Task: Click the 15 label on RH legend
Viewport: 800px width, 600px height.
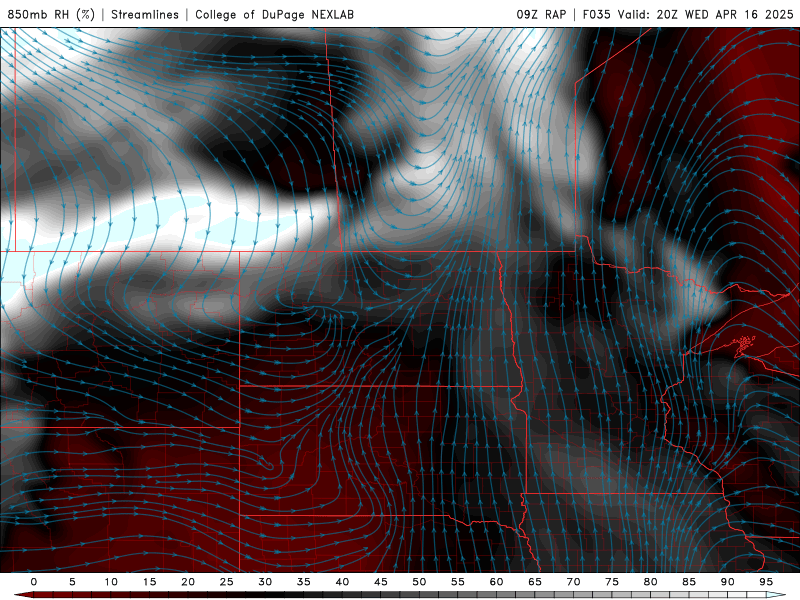Action: (149, 582)
